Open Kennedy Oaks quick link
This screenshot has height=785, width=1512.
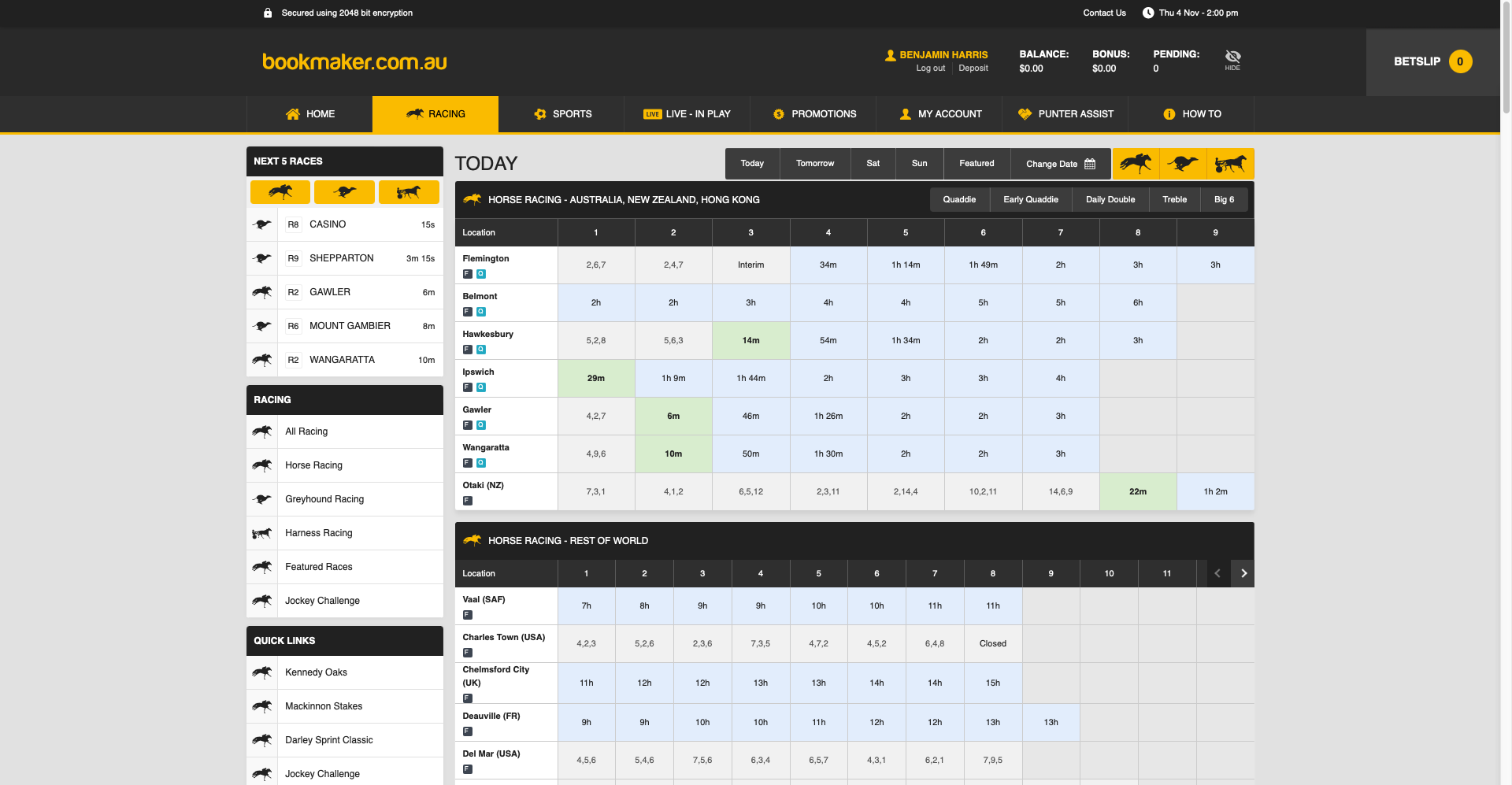(x=345, y=672)
